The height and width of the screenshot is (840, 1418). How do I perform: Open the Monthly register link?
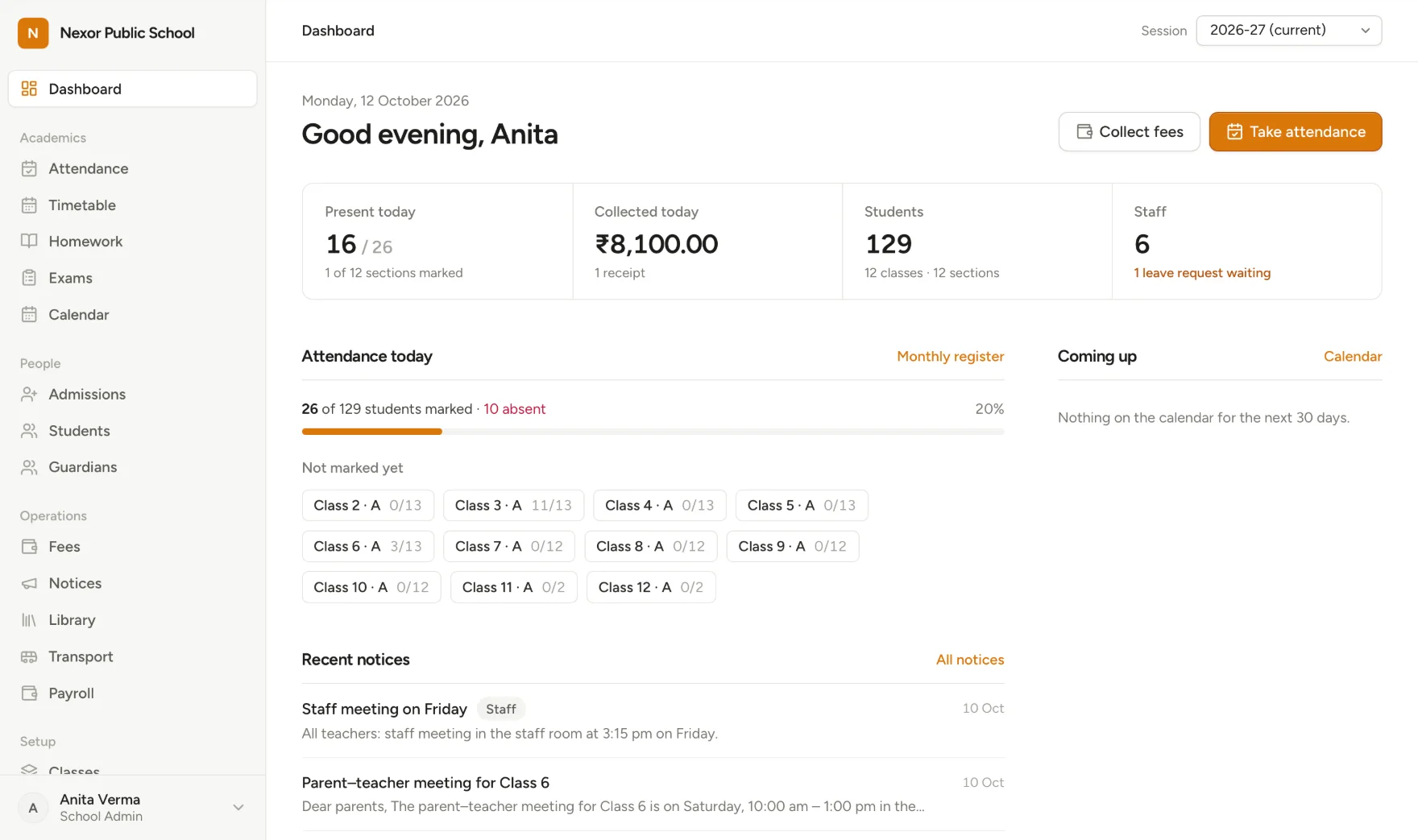[x=951, y=357]
